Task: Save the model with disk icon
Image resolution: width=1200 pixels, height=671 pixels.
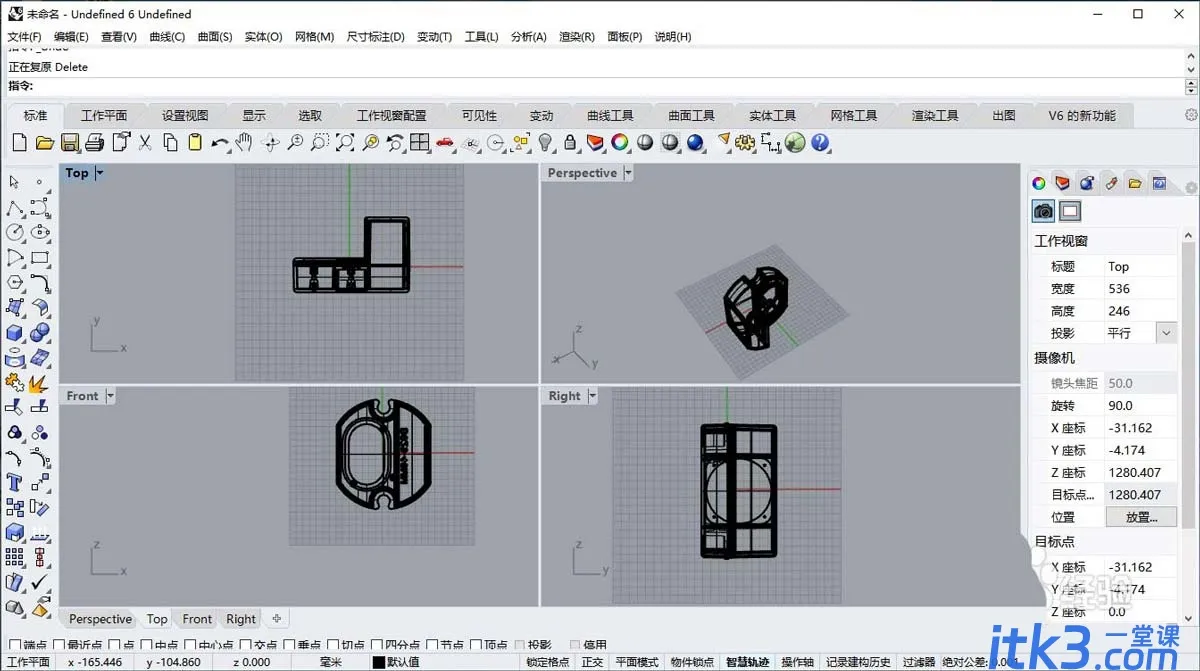Action: click(x=70, y=143)
